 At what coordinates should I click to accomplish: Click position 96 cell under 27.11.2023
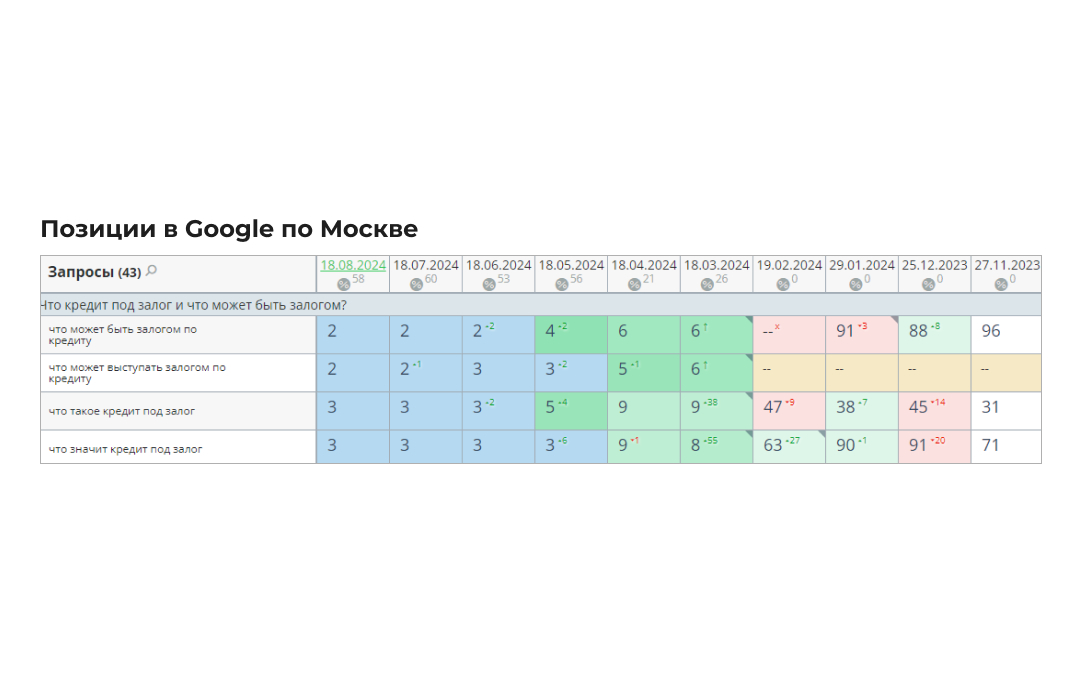point(1005,331)
